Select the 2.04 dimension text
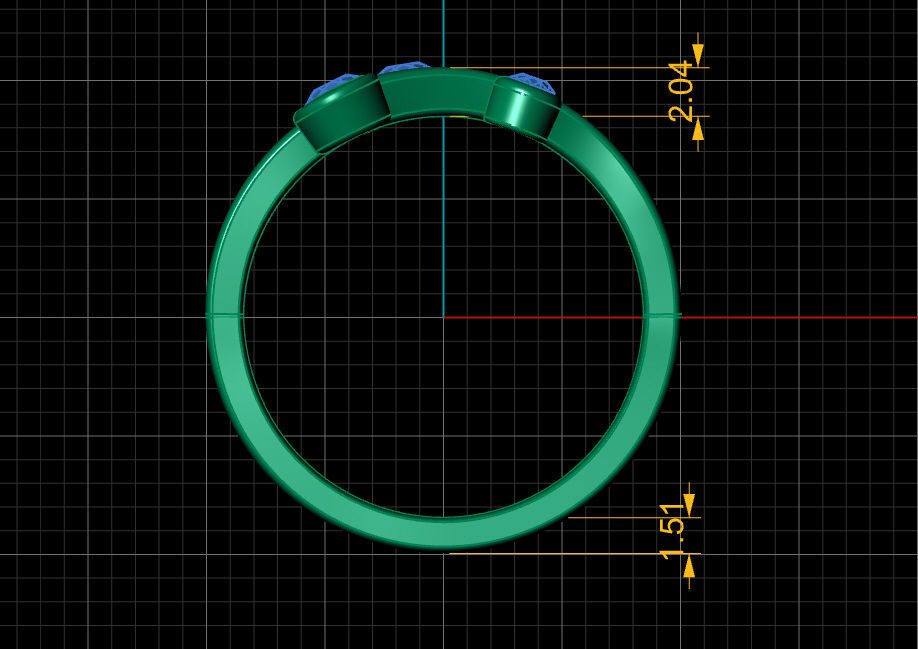 coord(681,91)
